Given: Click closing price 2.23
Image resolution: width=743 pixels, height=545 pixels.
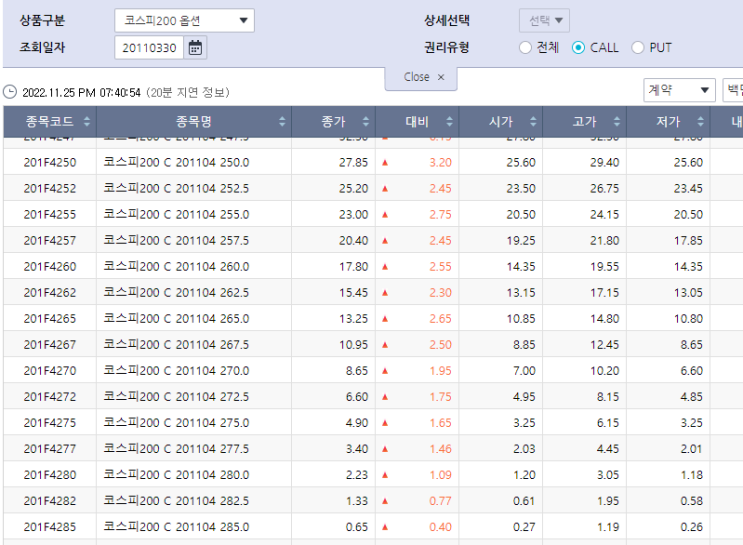Looking at the screenshot, I should [x=357, y=475].
